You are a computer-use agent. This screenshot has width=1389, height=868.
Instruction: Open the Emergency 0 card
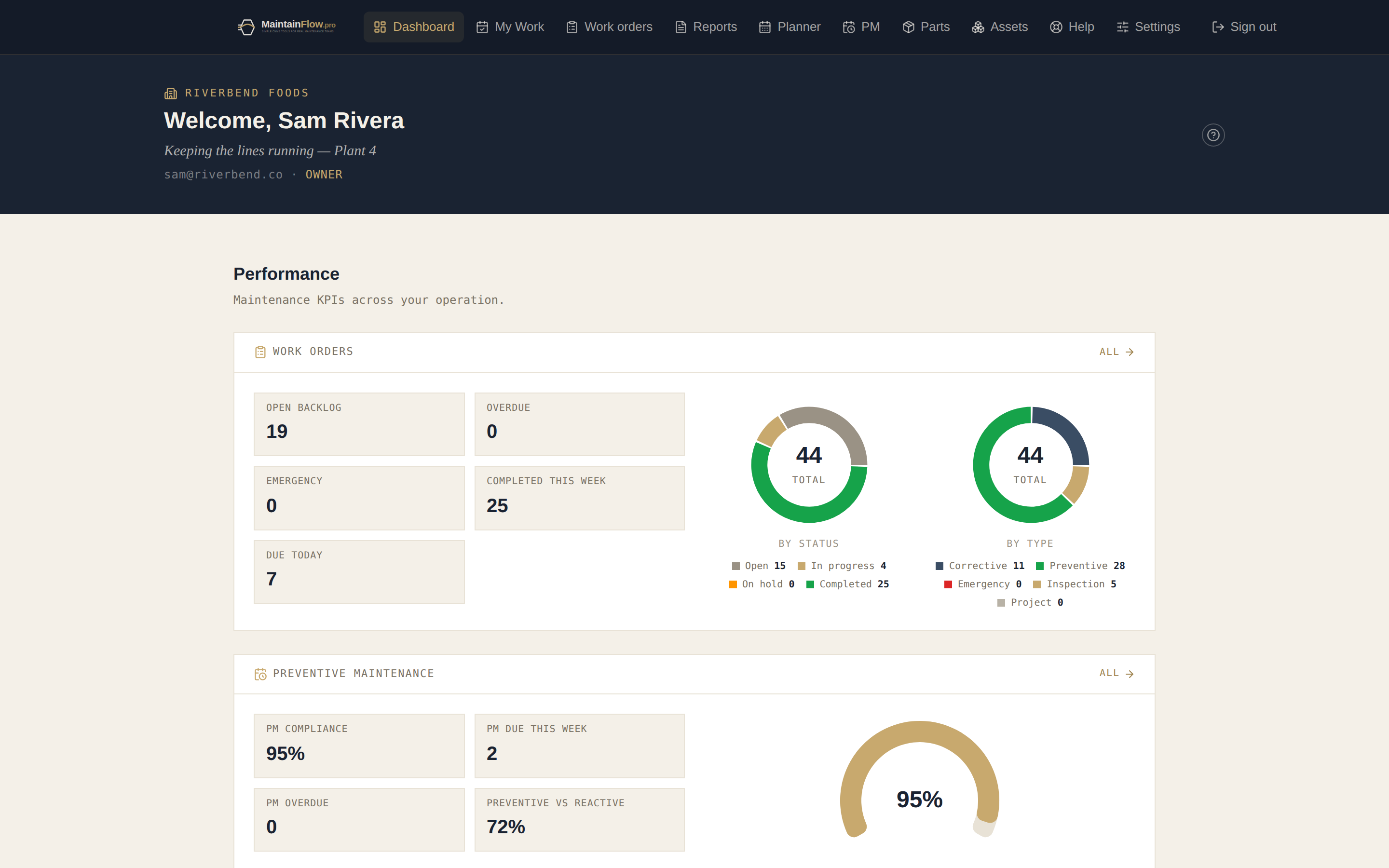click(x=359, y=498)
